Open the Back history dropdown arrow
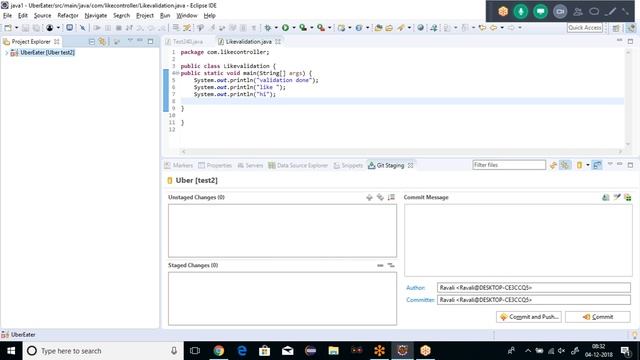 point(502,28)
